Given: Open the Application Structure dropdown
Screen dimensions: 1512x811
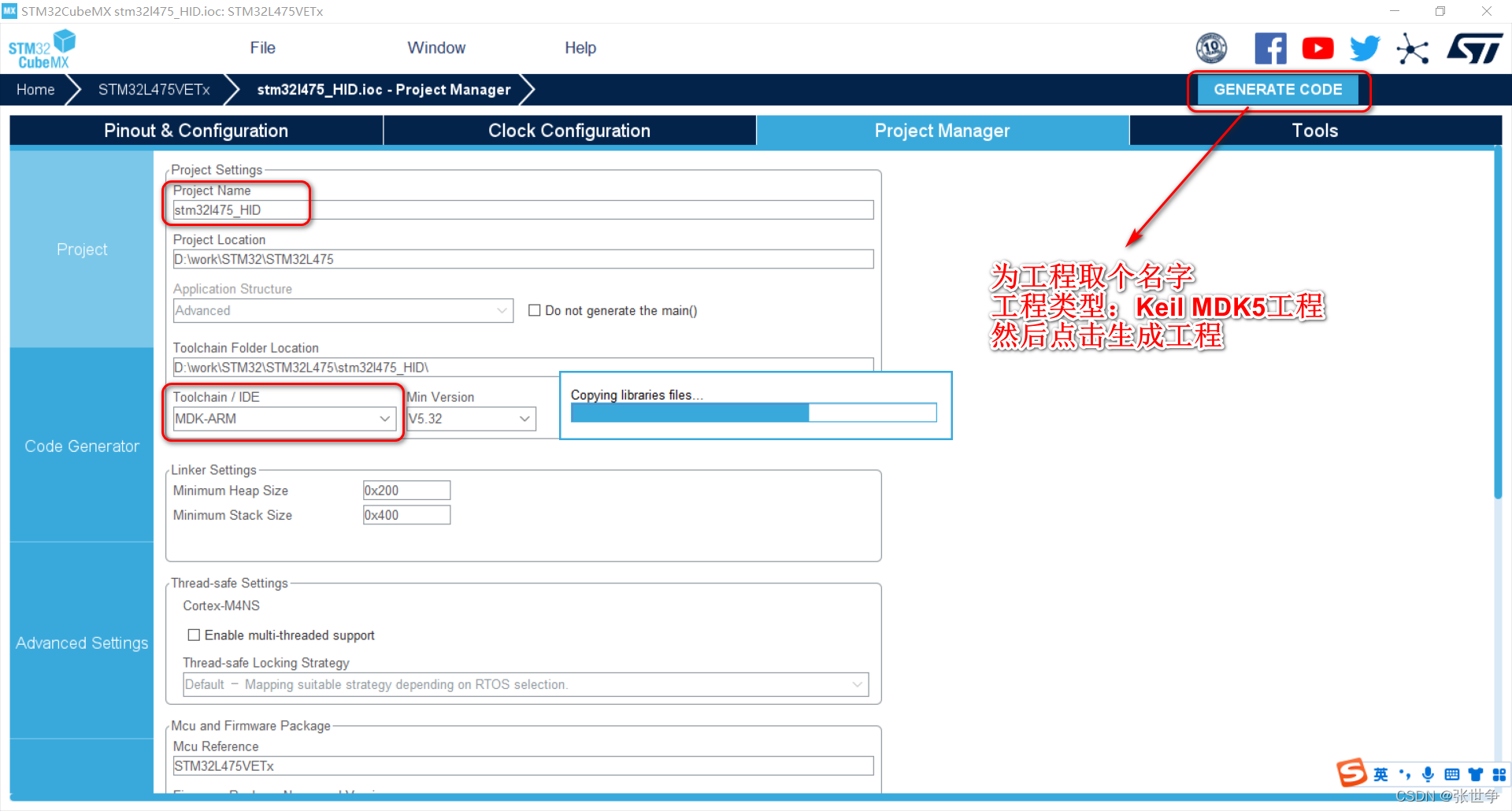Looking at the screenshot, I should 343,310.
